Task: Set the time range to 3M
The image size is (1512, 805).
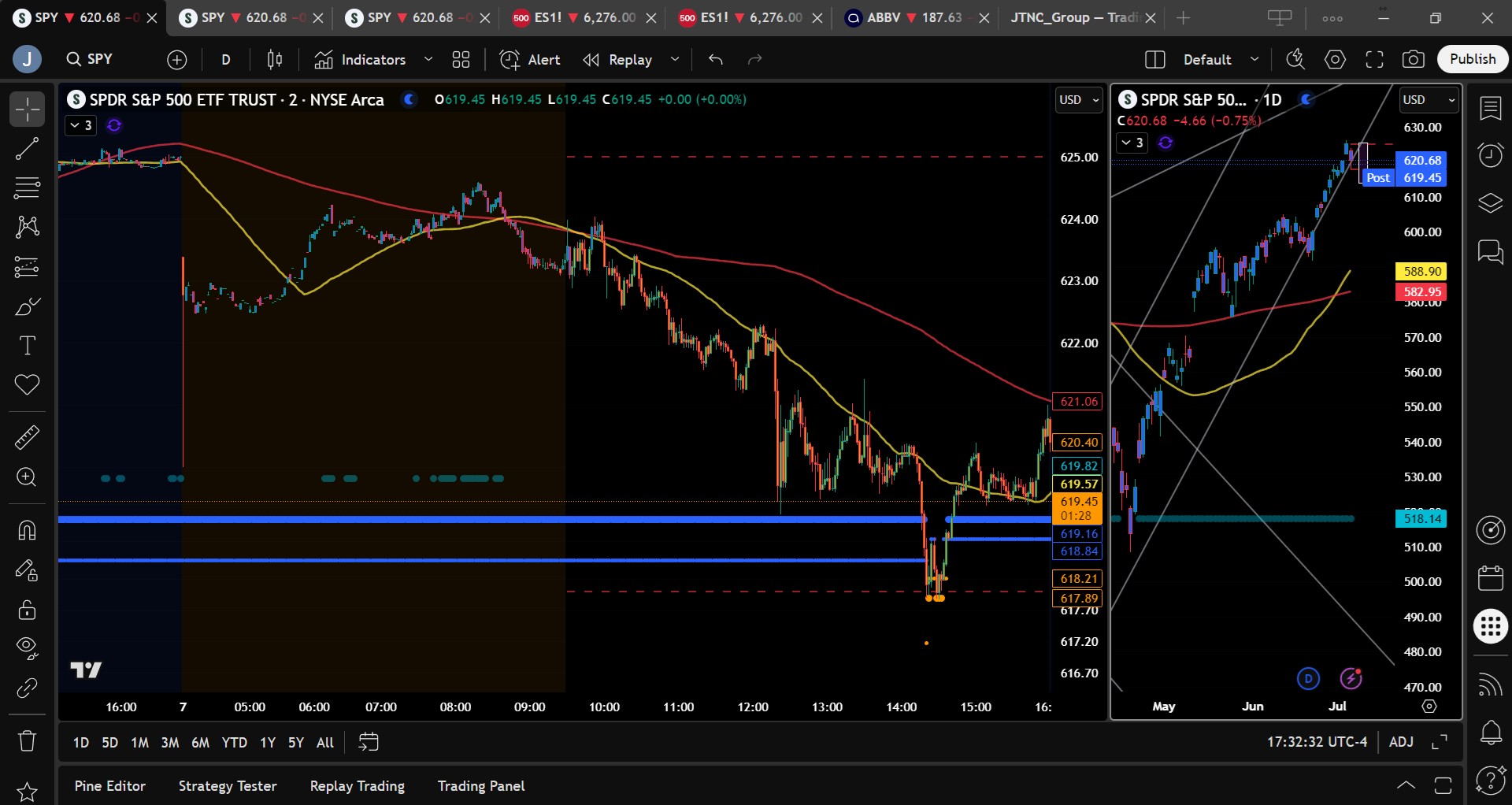Action: [169, 743]
